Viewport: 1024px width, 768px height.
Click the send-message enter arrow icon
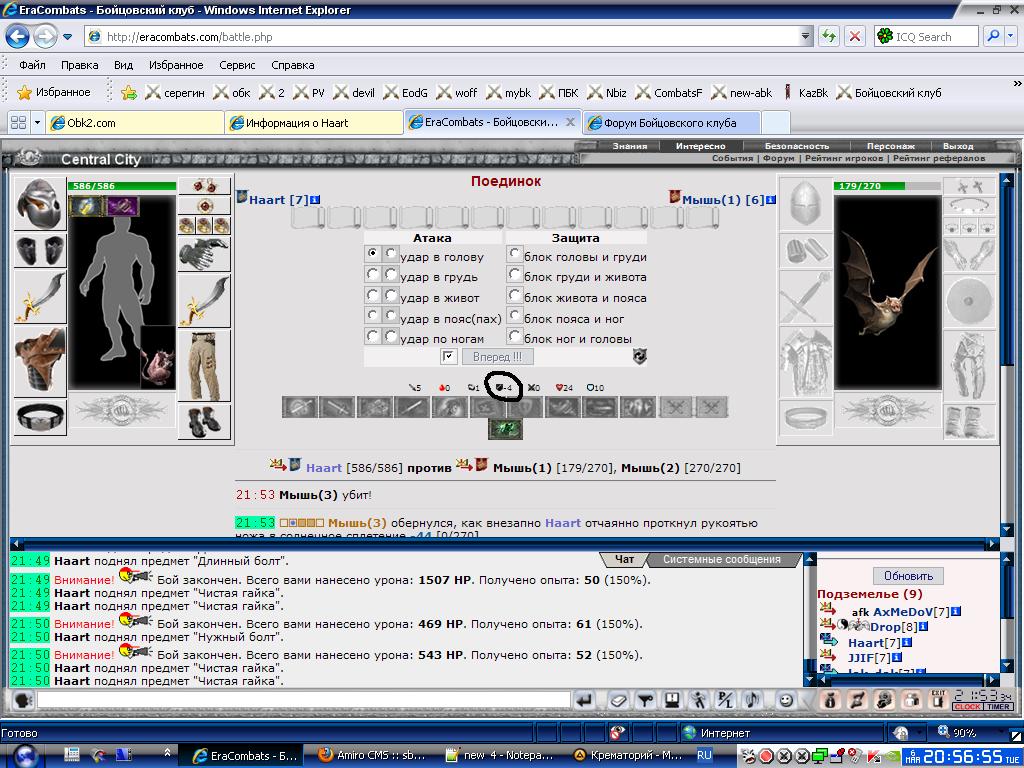coord(585,700)
